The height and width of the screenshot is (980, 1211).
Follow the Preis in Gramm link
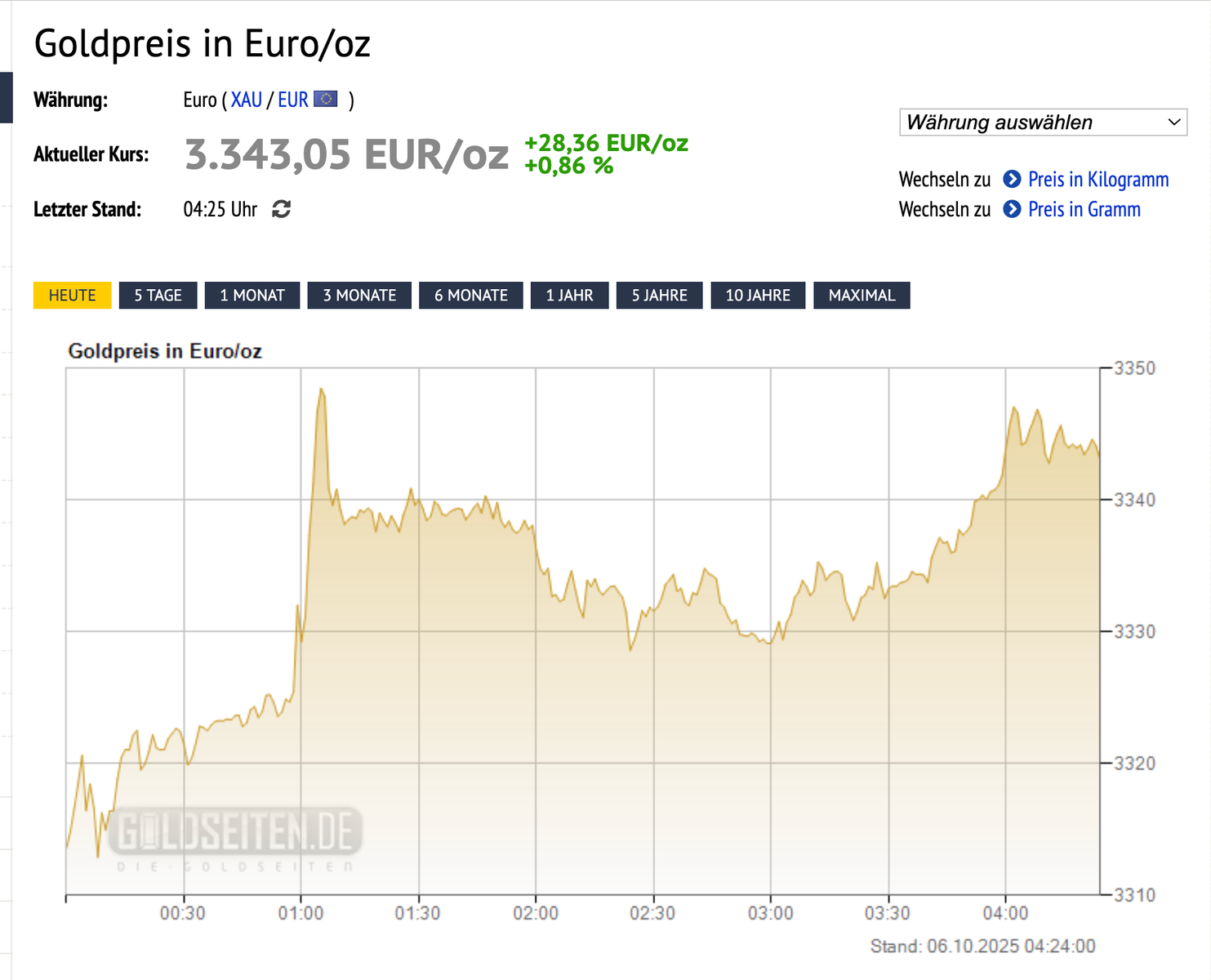coord(1084,210)
